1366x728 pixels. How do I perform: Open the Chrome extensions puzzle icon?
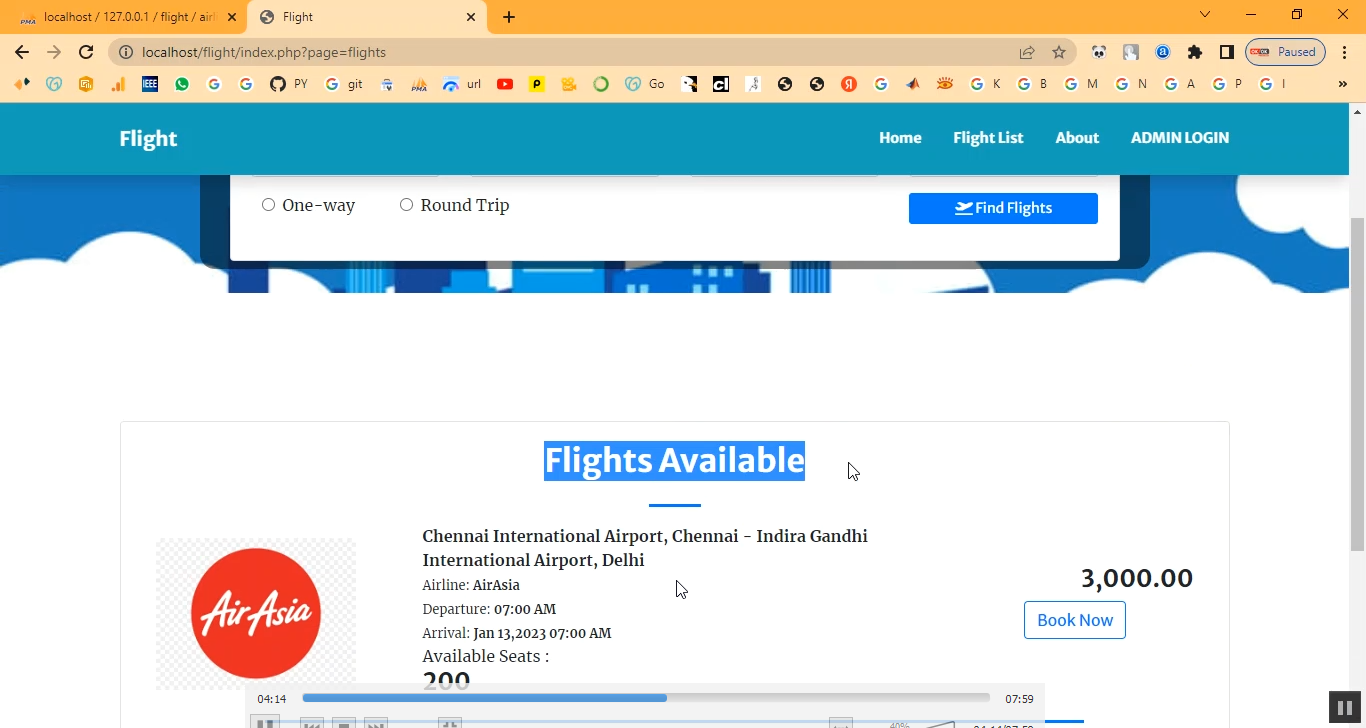pyautogui.click(x=1194, y=52)
